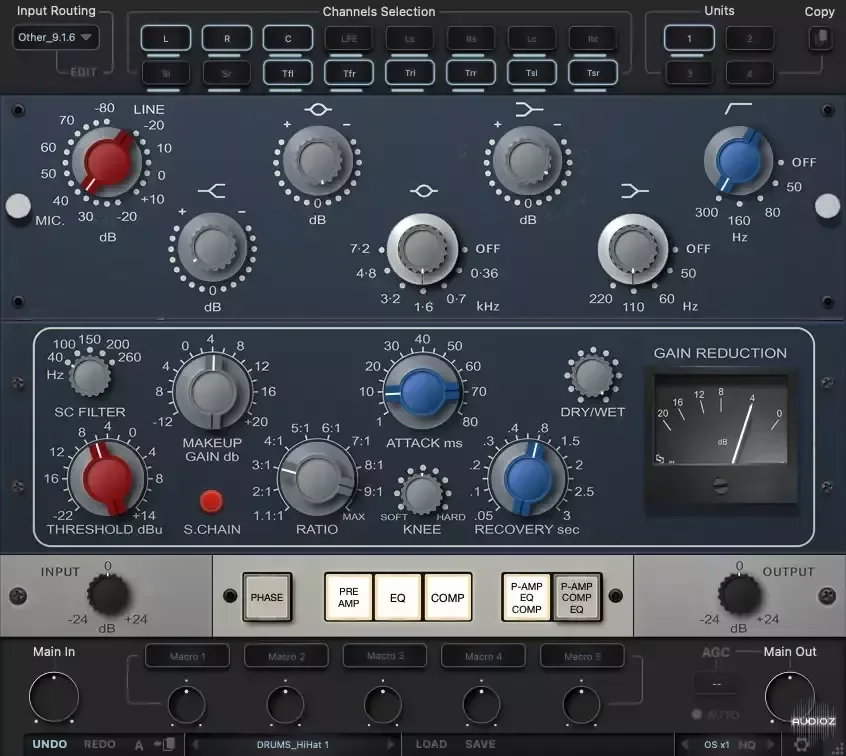Click the meter zero-adjust screw

pyautogui.click(x=721, y=485)
